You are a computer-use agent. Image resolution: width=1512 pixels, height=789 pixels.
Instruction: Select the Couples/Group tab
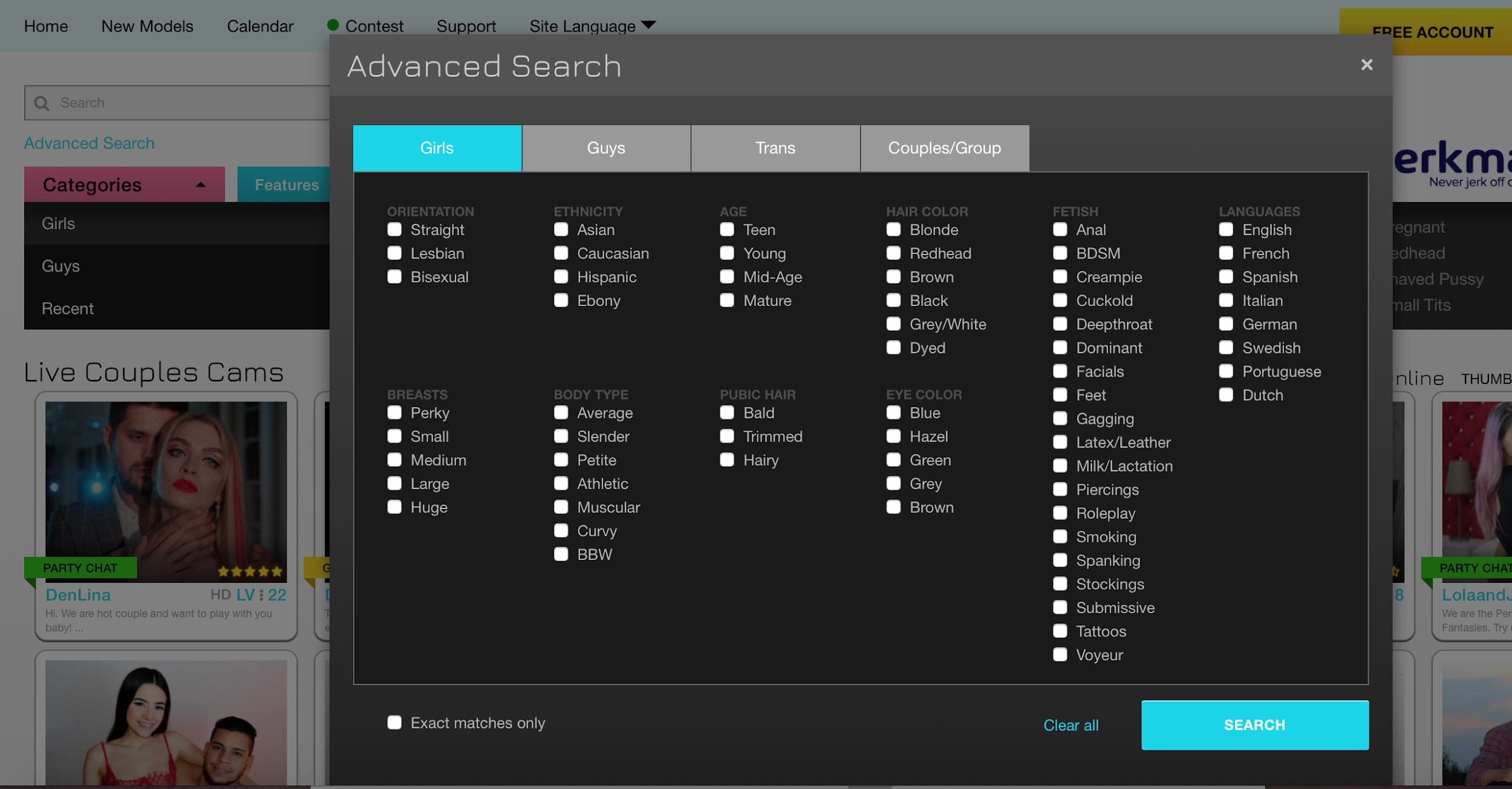point(945,148)
